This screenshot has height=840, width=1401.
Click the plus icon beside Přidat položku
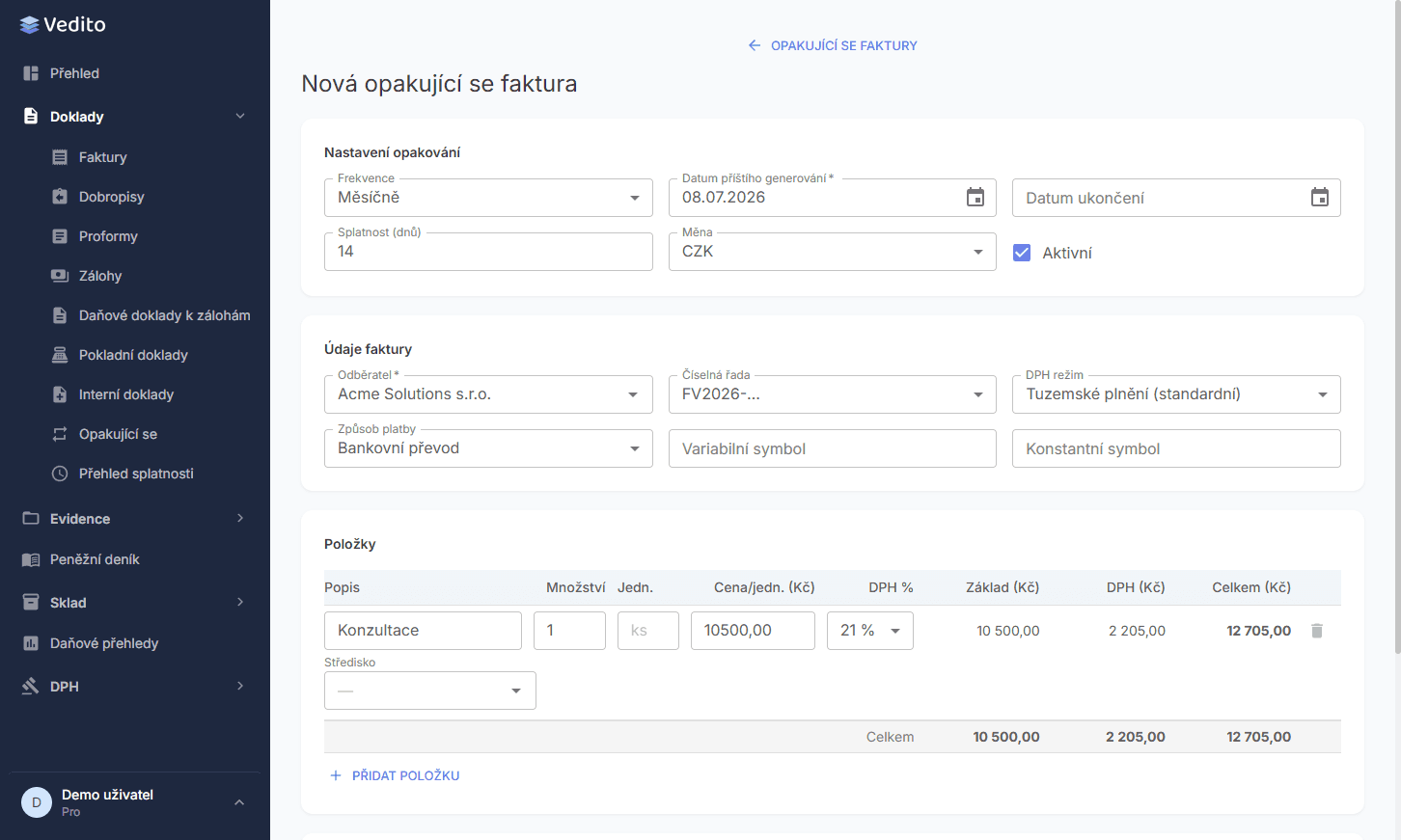[x=336, y=775]
